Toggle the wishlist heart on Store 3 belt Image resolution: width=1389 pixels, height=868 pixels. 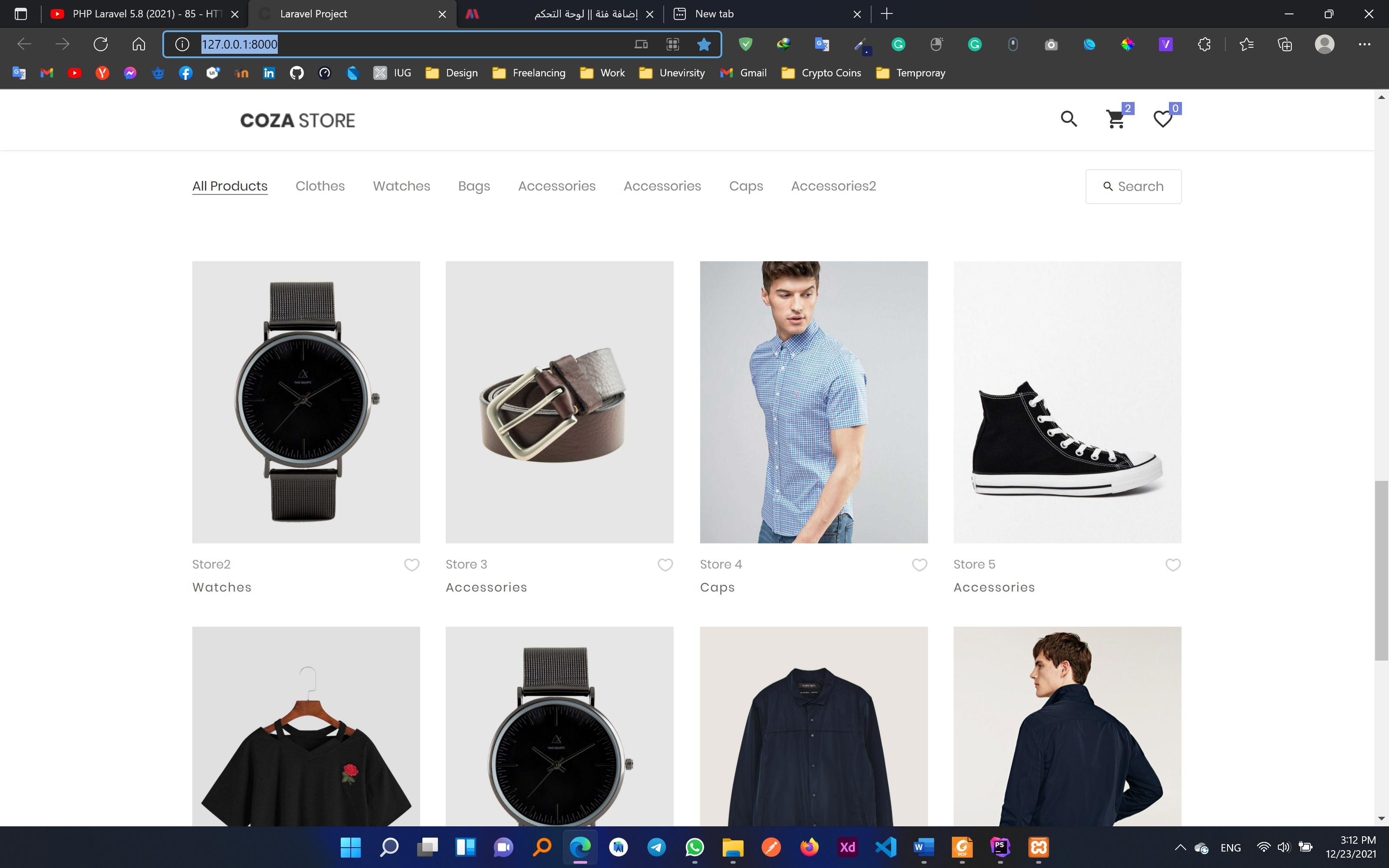tap(665, 565)
